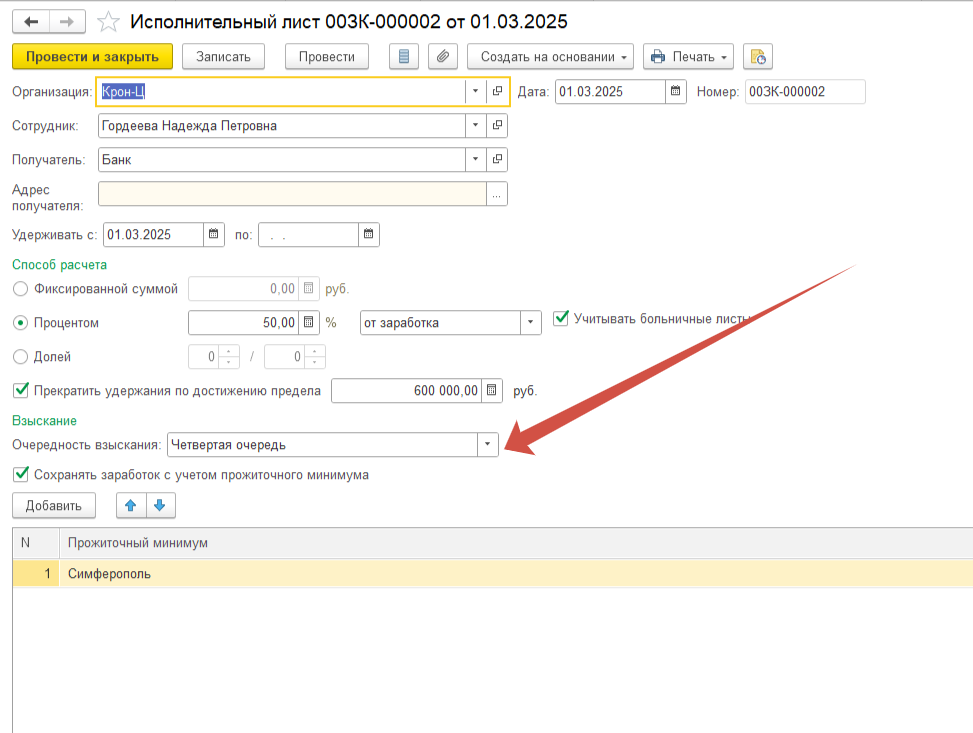Screen dimensions: 973x733
Task: Select the Долей radio option
Action: point(20,357)
